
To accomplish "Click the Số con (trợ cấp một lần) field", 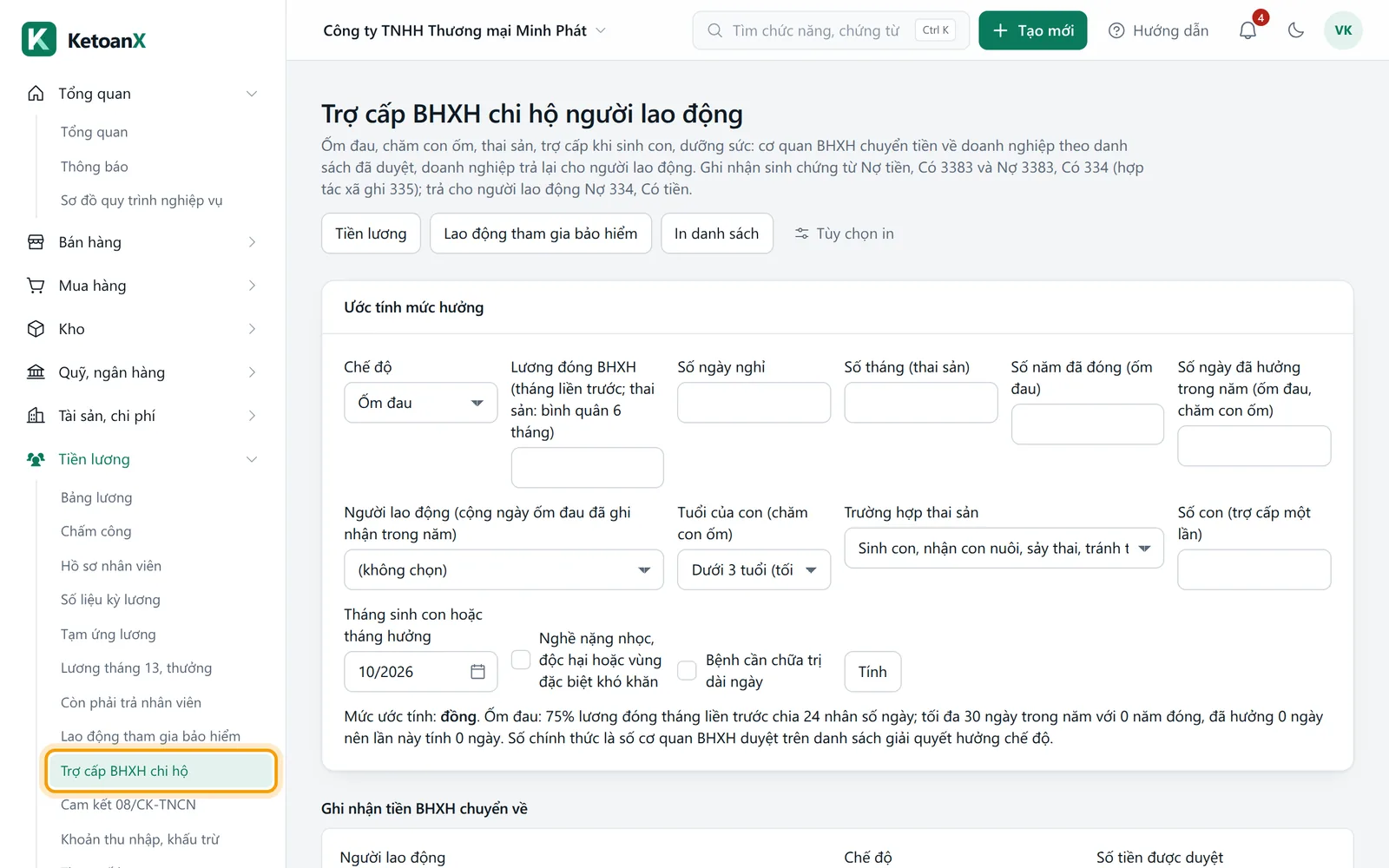I will pos(1254,570).
